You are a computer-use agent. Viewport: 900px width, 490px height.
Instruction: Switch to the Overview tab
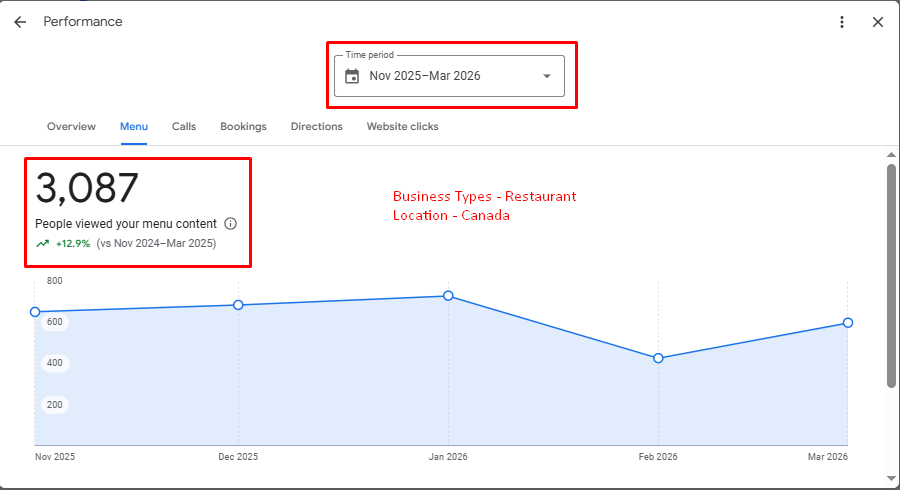[71, 127]
